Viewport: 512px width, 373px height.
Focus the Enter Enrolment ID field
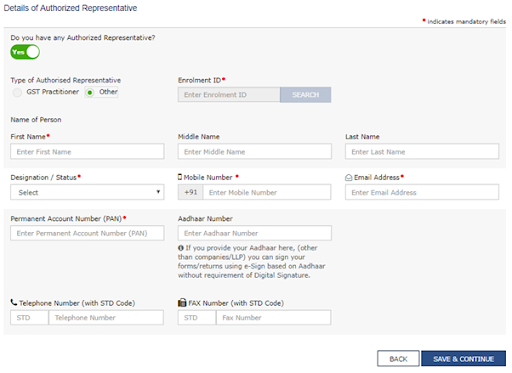click(x=229, y=95)
